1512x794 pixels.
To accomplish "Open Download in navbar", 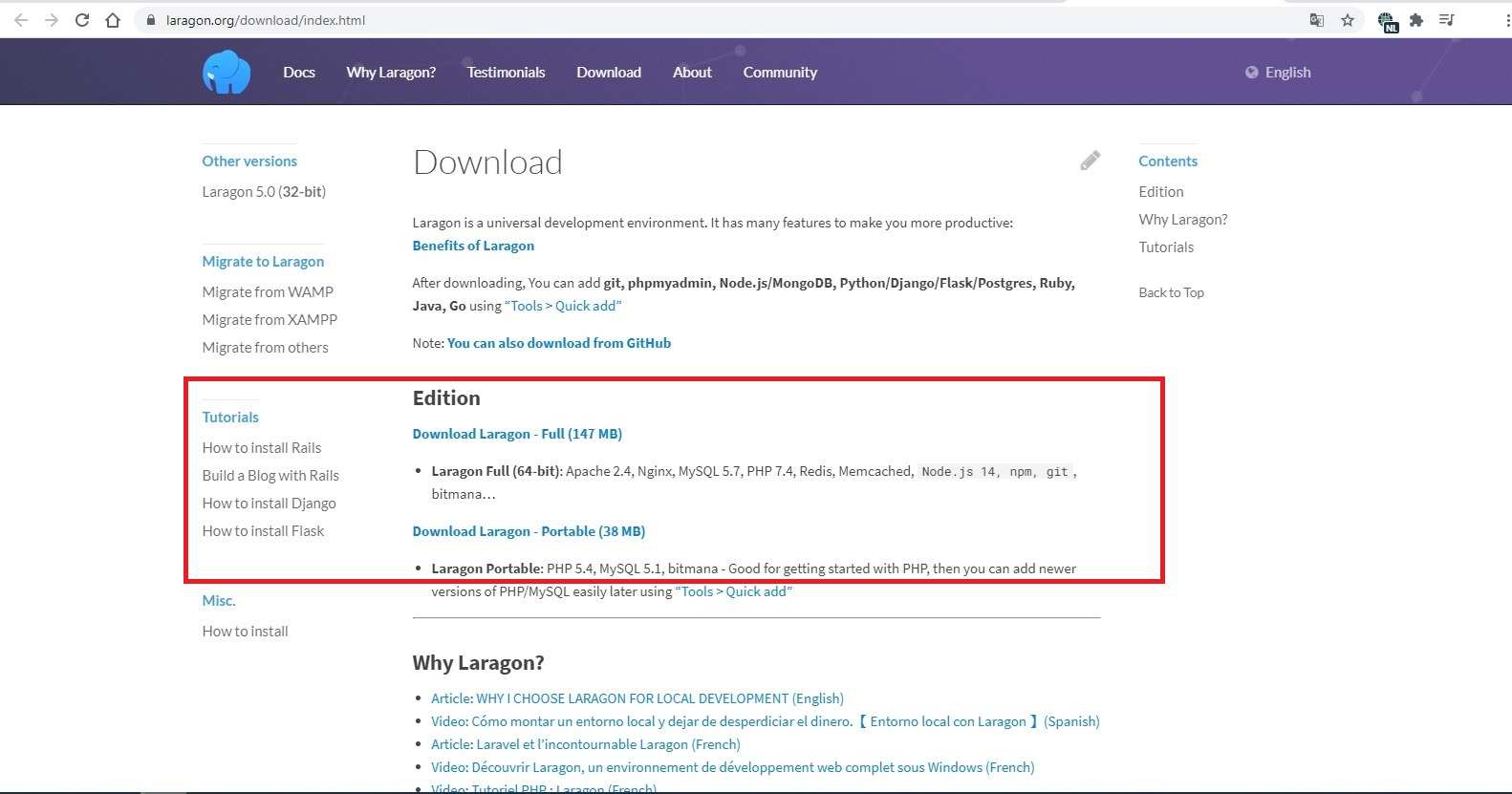I will [x=609, y=73].
